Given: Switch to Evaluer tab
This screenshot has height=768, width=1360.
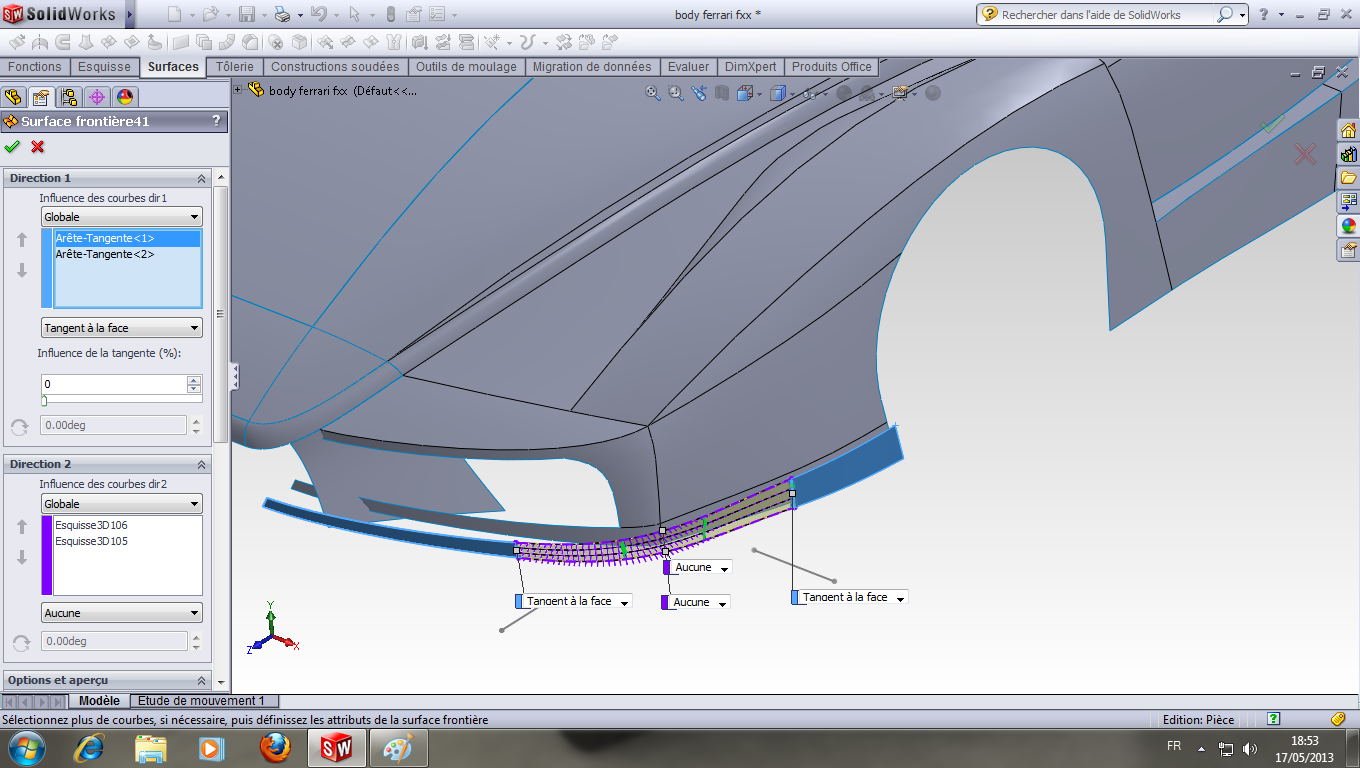Looking at the screenshot, I should tap(688, 67).
